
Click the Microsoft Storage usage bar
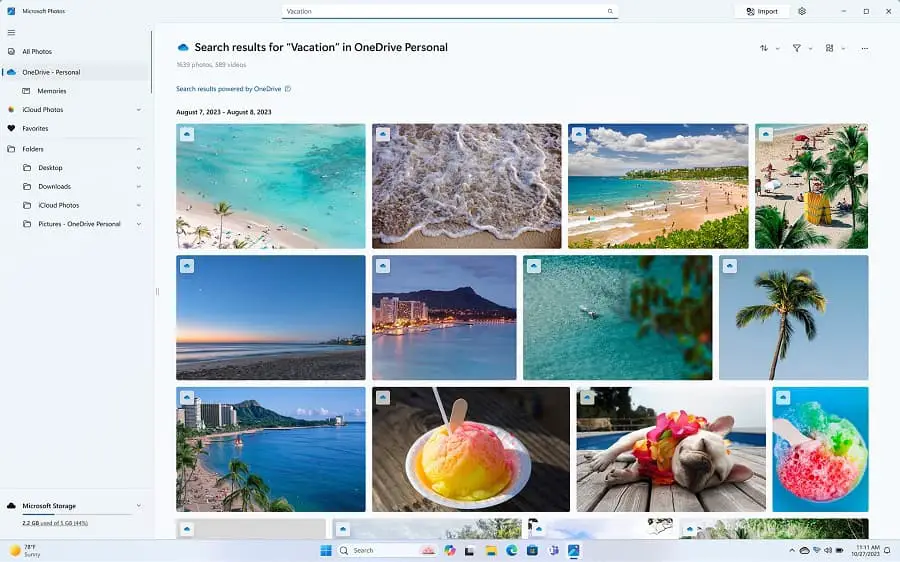pos(78,515)
